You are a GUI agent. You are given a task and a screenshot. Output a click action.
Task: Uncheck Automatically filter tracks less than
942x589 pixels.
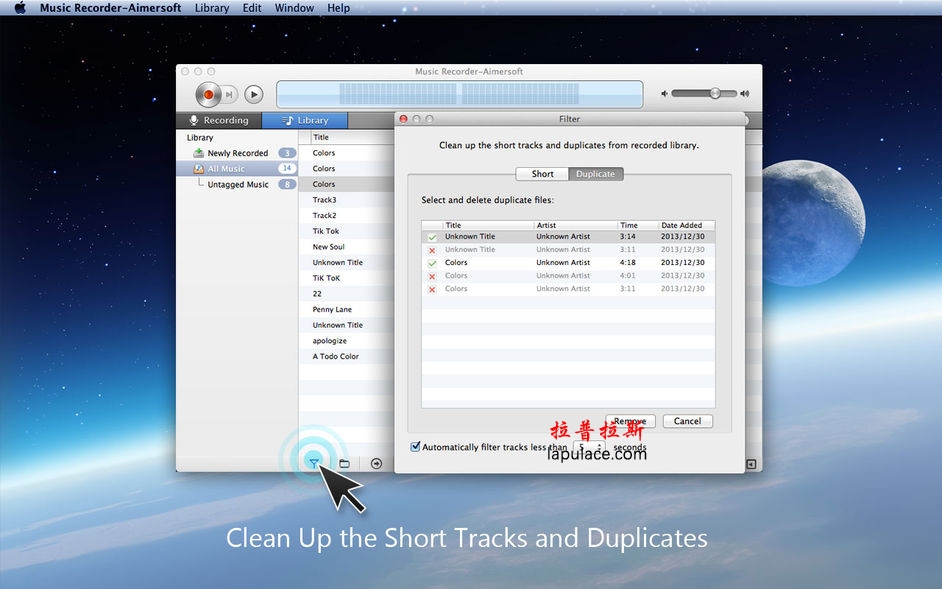coord(415,447)
